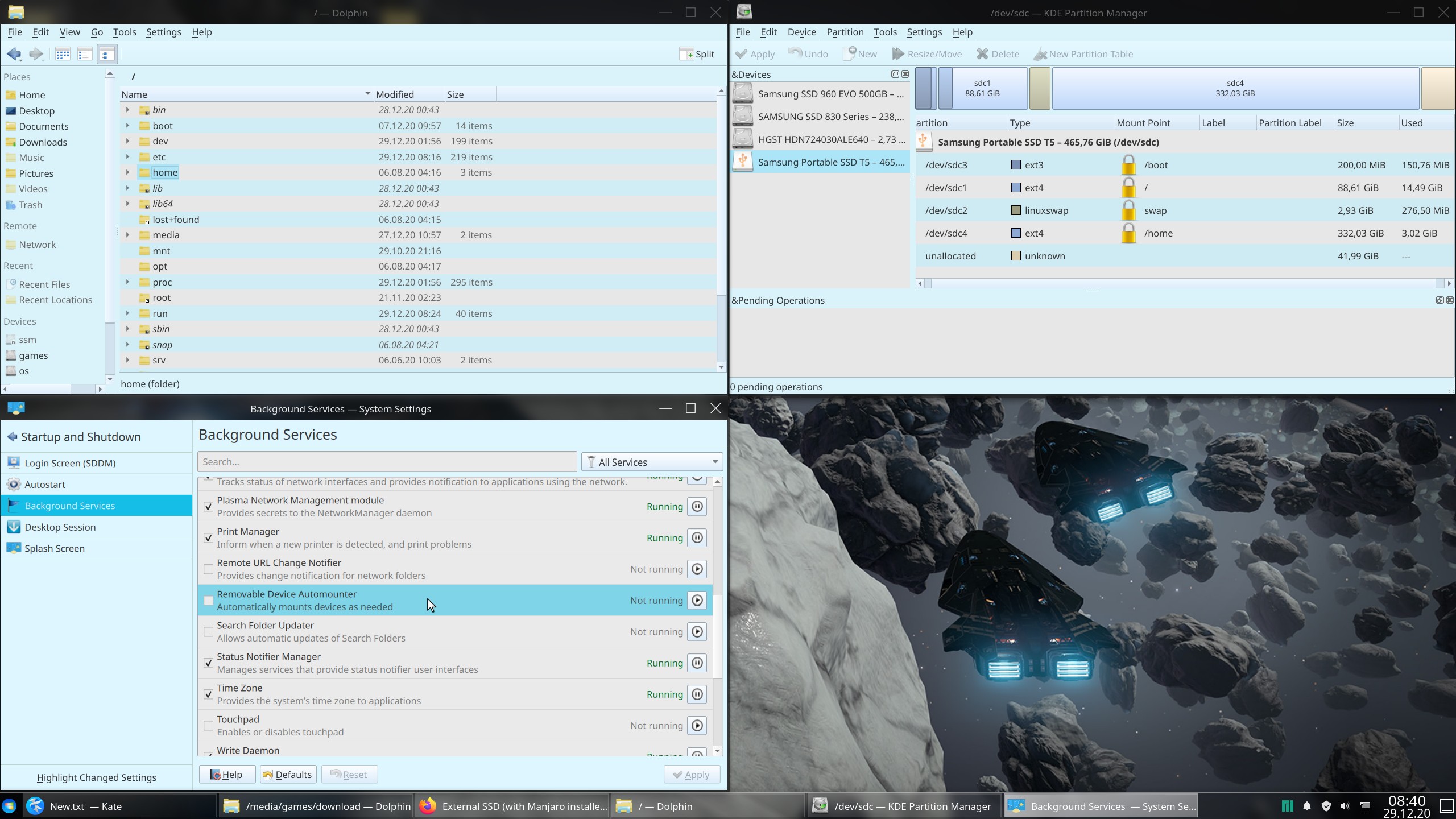Enable the Remote URL Change Notifier checkbox
The height and width of the screenshot is (819, 1456).
click(208, 569)
